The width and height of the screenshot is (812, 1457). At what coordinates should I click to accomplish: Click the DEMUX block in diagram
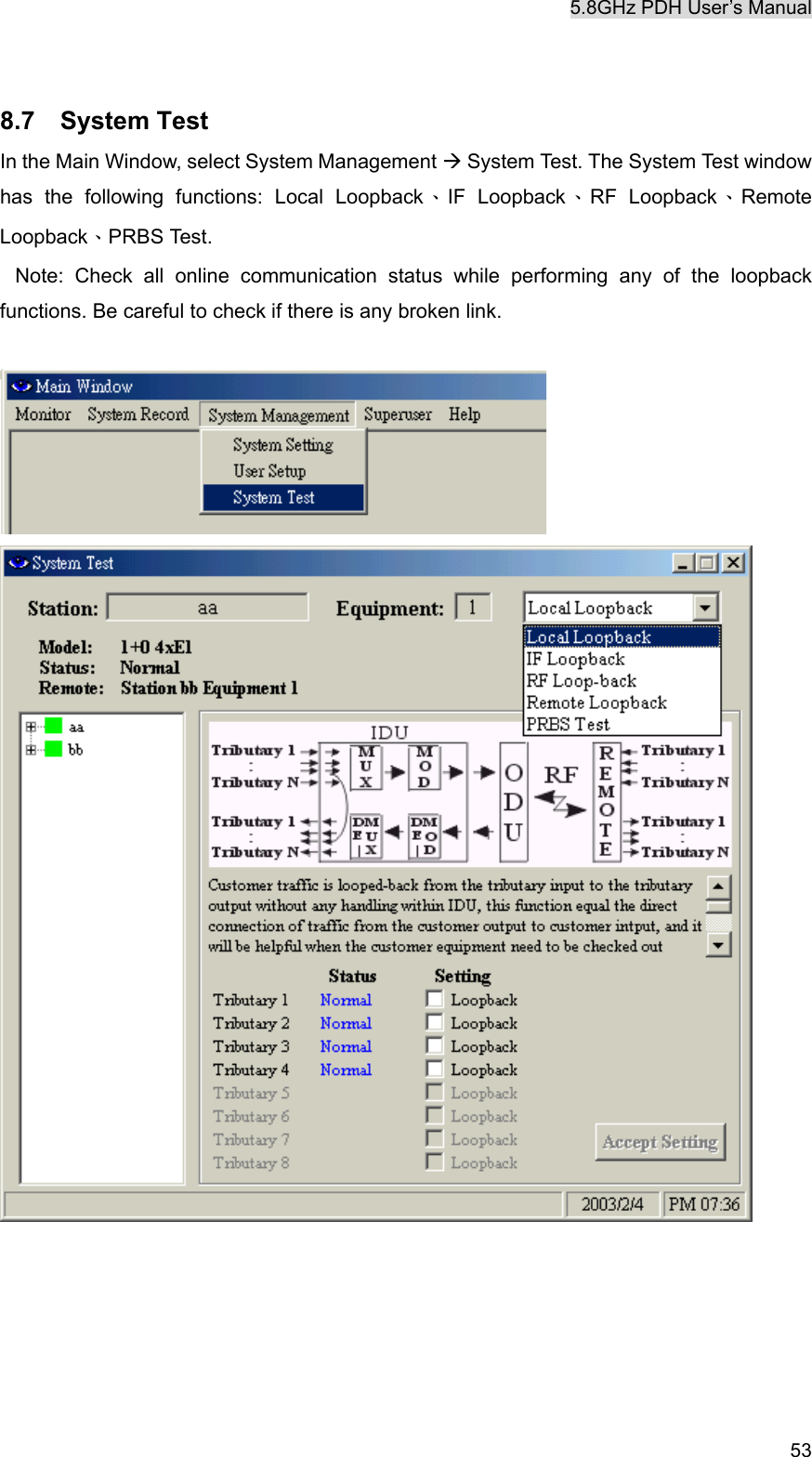pyautogui.click(x=366, y=835)
